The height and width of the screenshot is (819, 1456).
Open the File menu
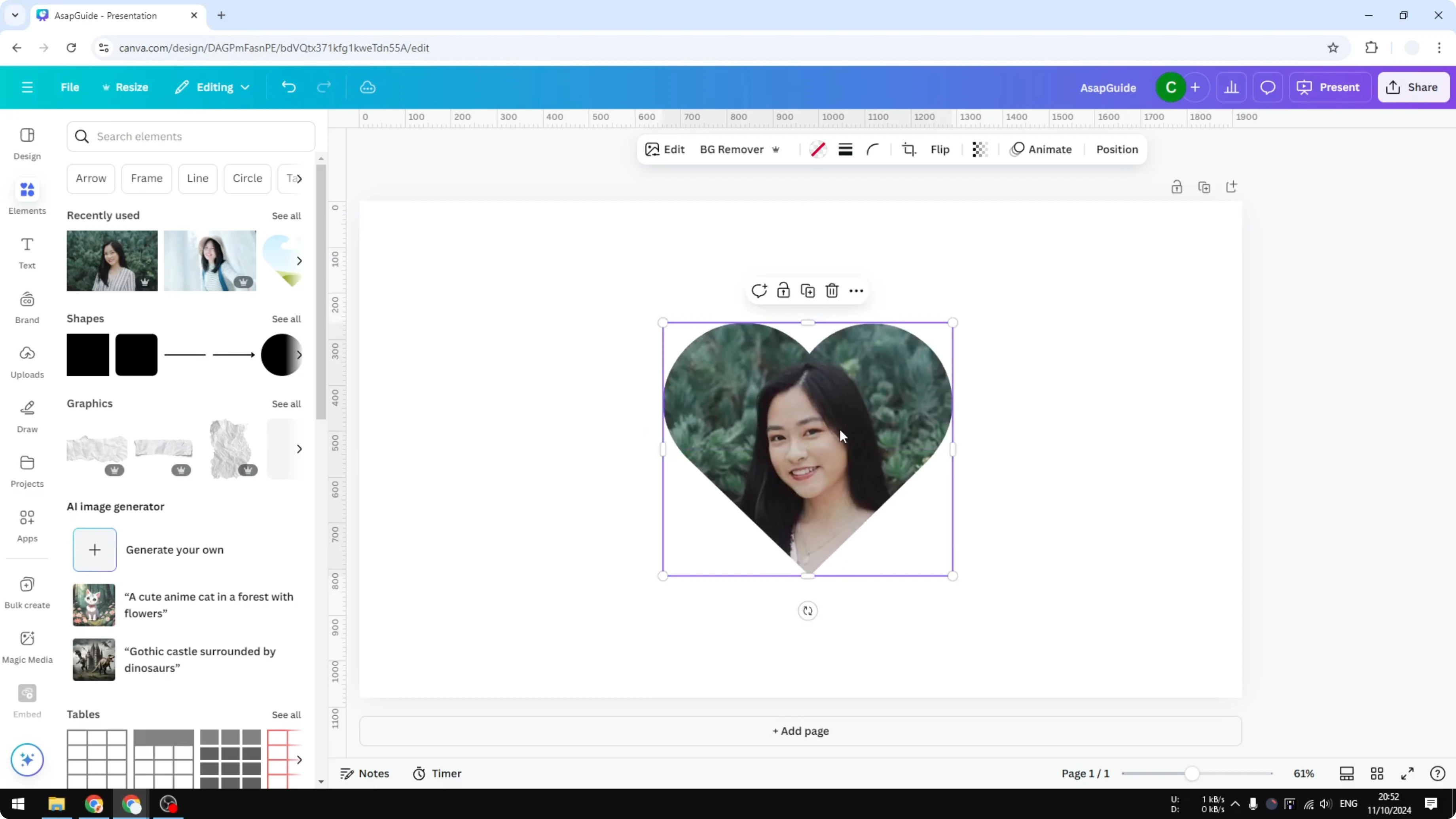(70, 87)
